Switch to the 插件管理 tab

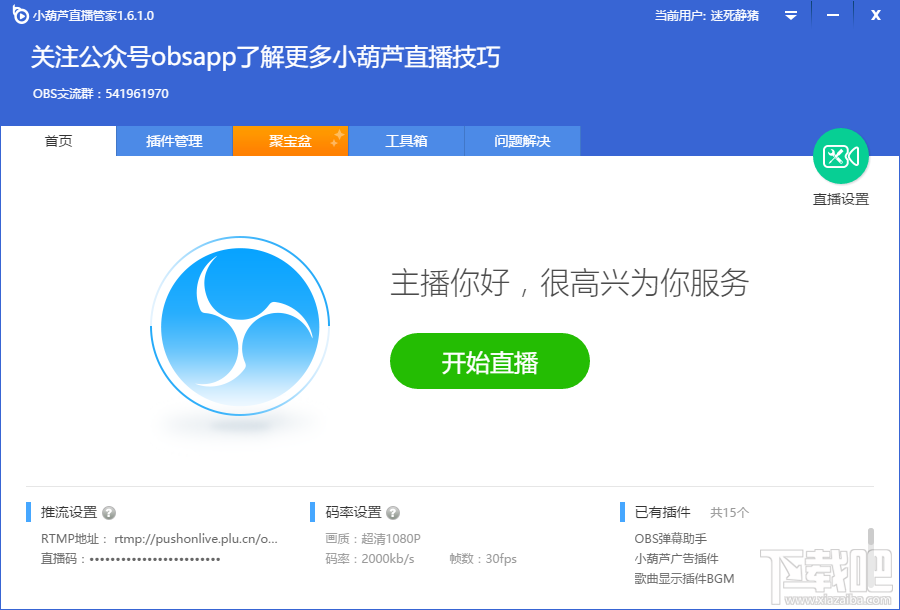[174, 141]
